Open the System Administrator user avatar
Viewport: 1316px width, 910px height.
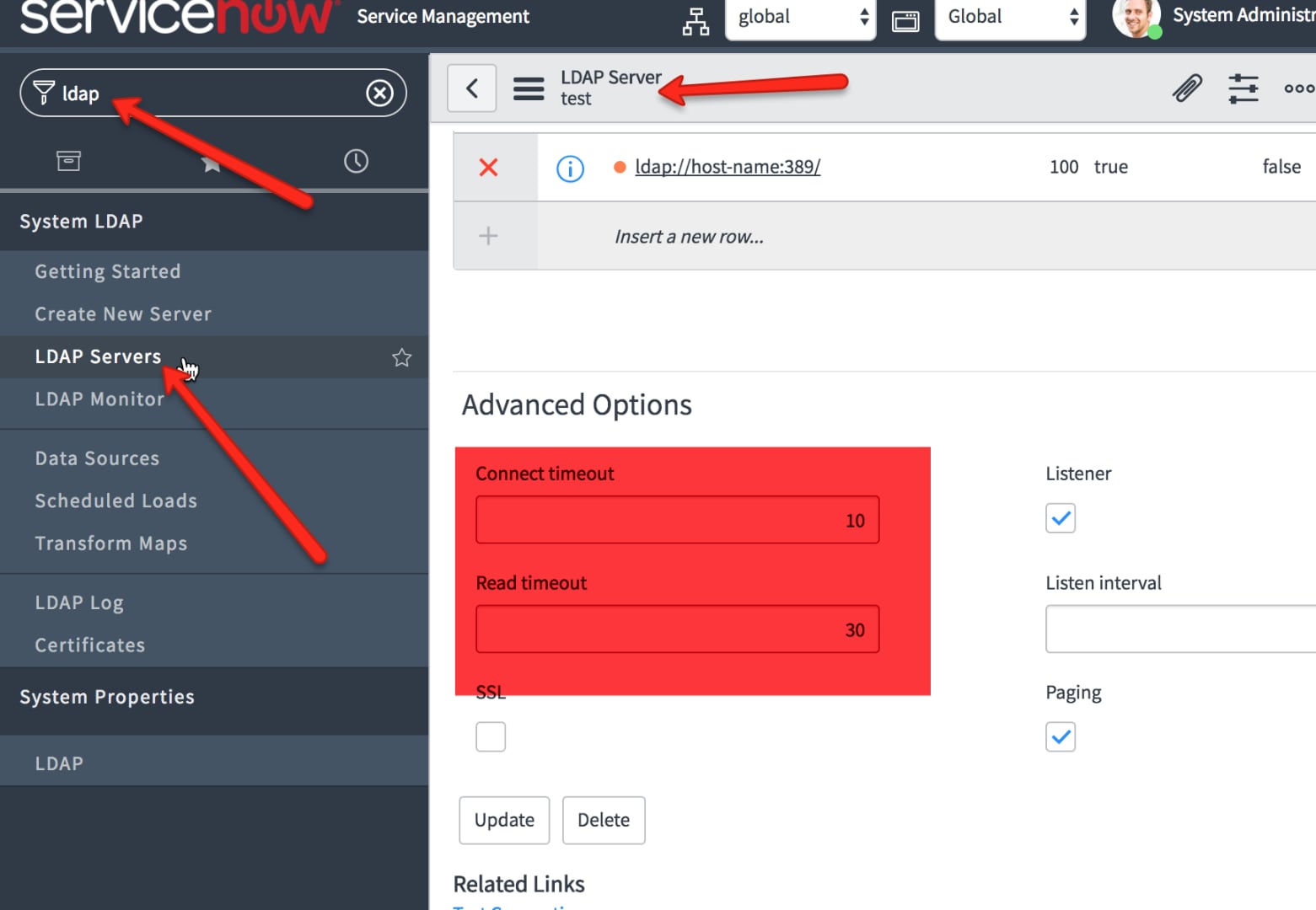[1136, 17]
